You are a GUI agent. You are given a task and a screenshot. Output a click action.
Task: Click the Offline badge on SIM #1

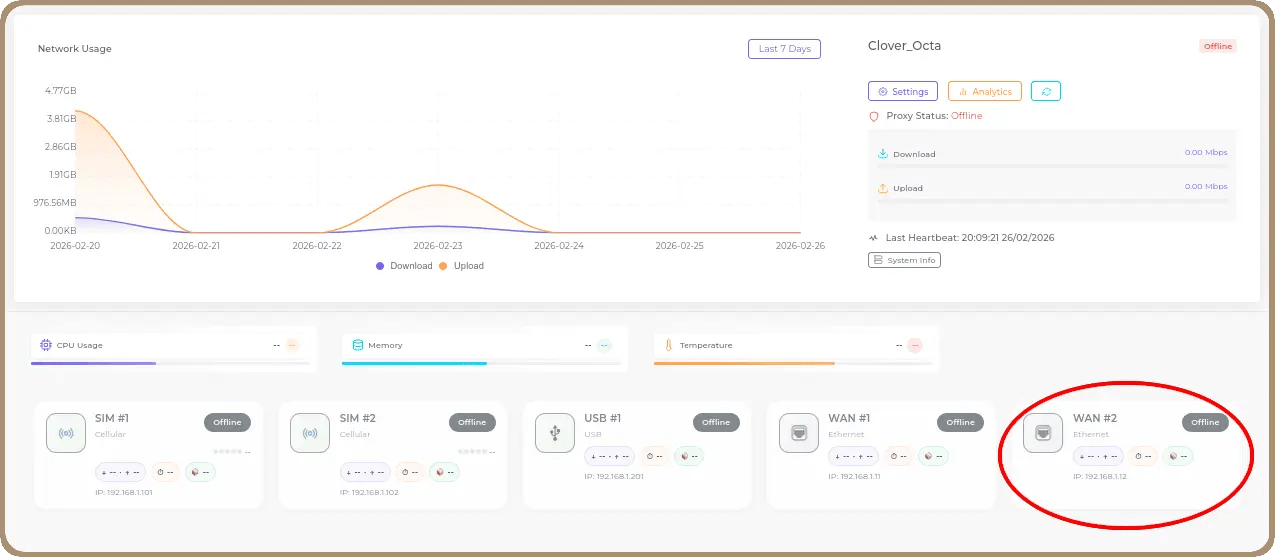tap(228, 422)
